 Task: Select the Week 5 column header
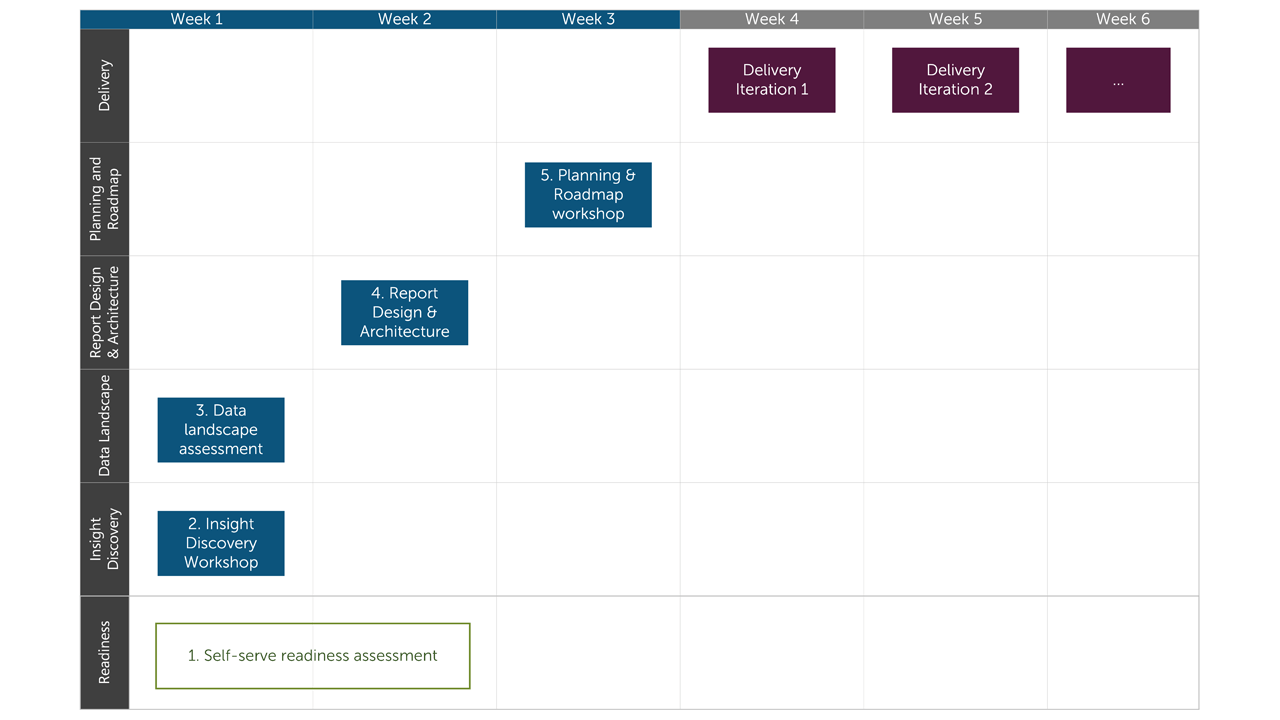tap(955, 19)
